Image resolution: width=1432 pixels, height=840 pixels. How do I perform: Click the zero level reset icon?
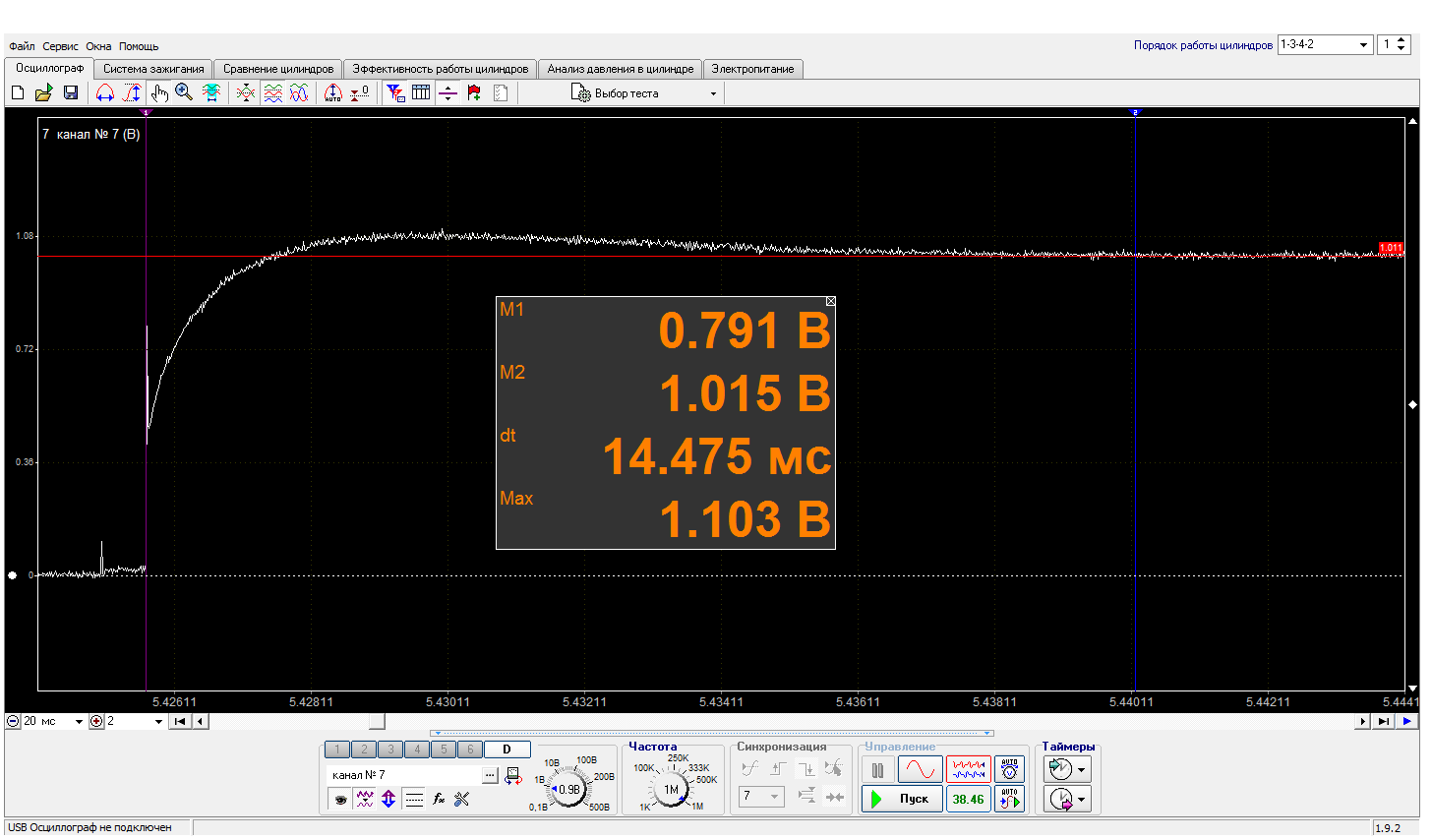[360, 92]
